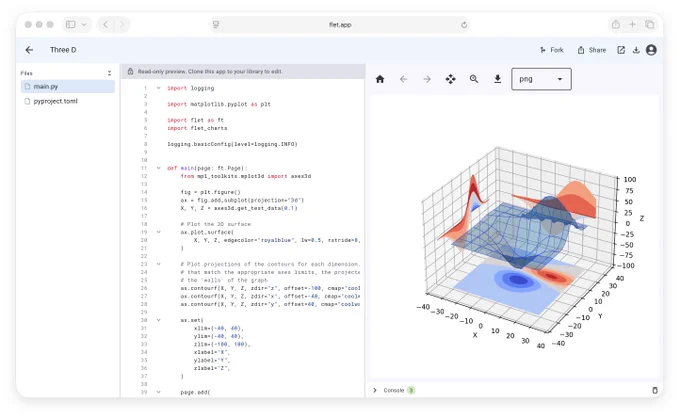Click the Console label

[x=393, y=390]
